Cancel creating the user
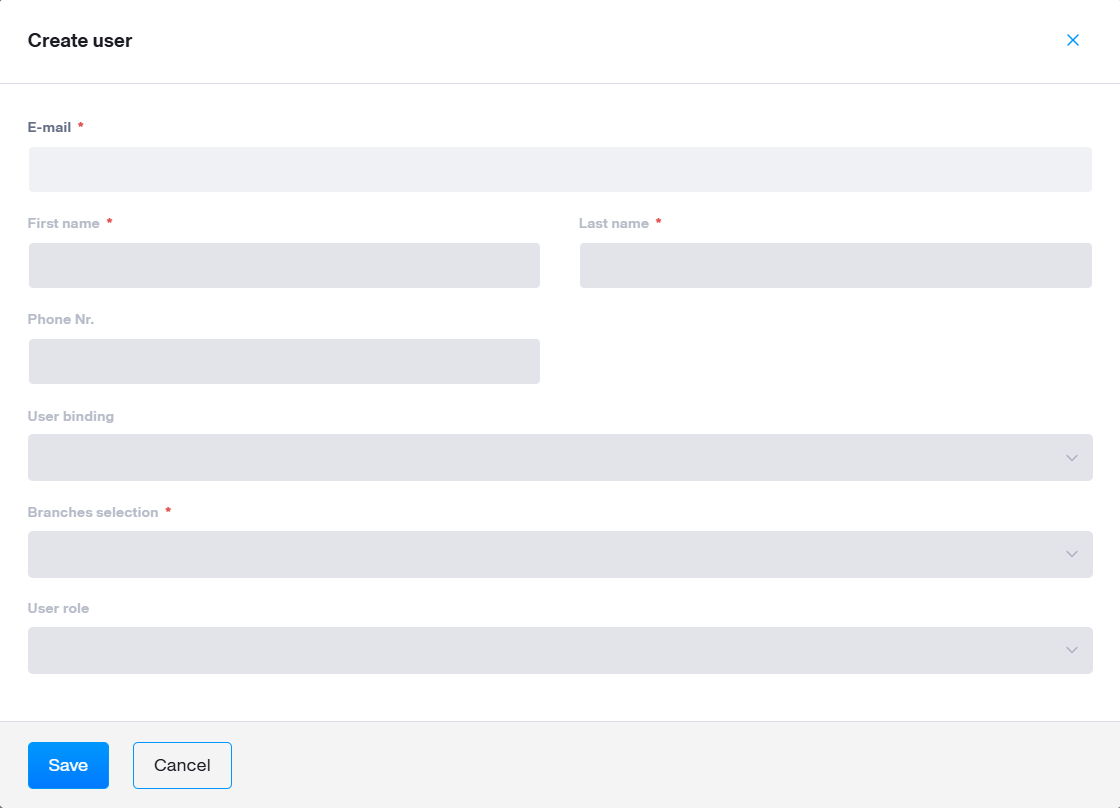This screenshot has width=1120, height=808. (x=182, y=764)
